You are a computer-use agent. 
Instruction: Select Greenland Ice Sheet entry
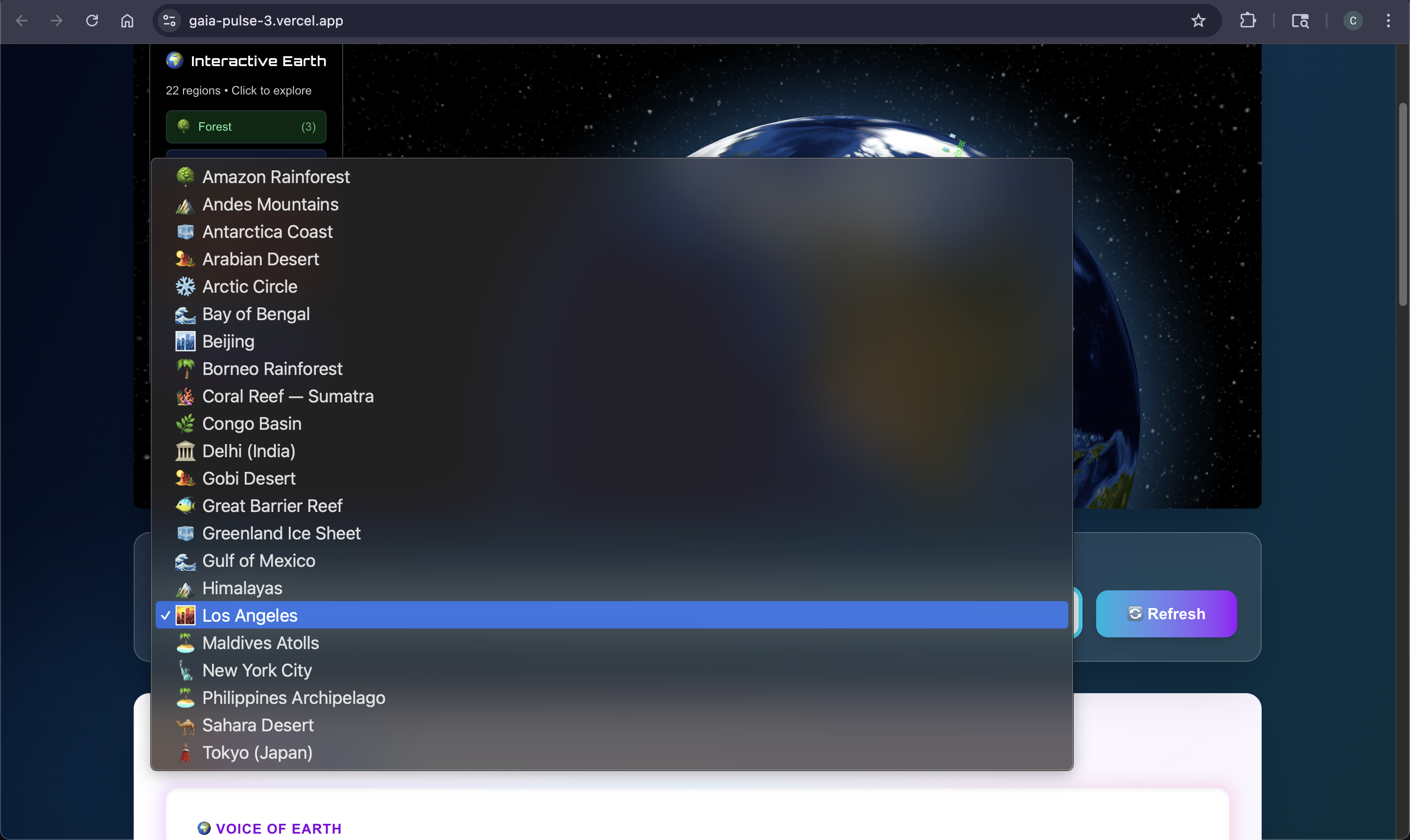point(282,533)
